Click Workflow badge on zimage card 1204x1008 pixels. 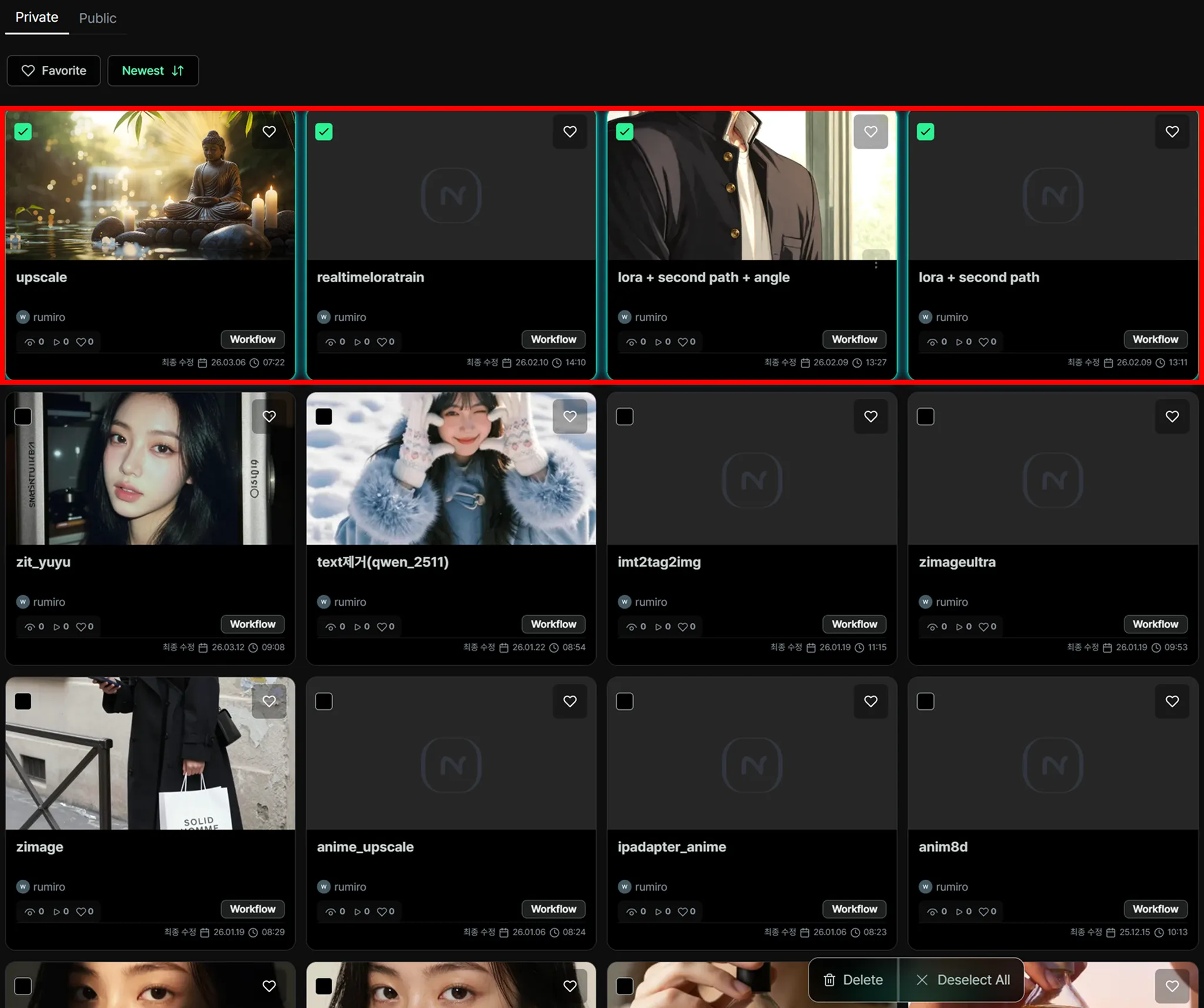(253, 909)
